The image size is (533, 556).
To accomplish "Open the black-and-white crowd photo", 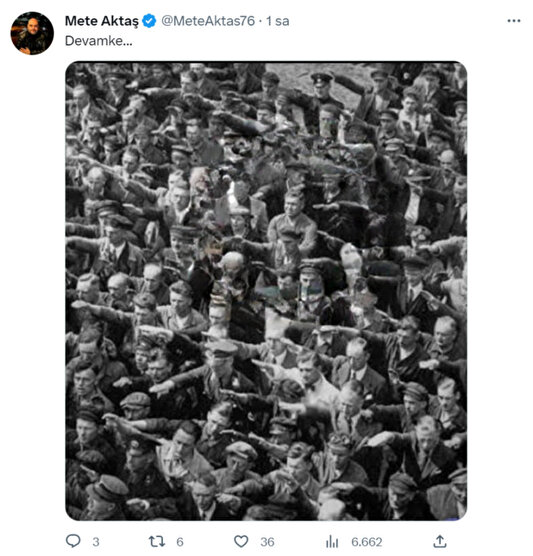I will (266, 291).
